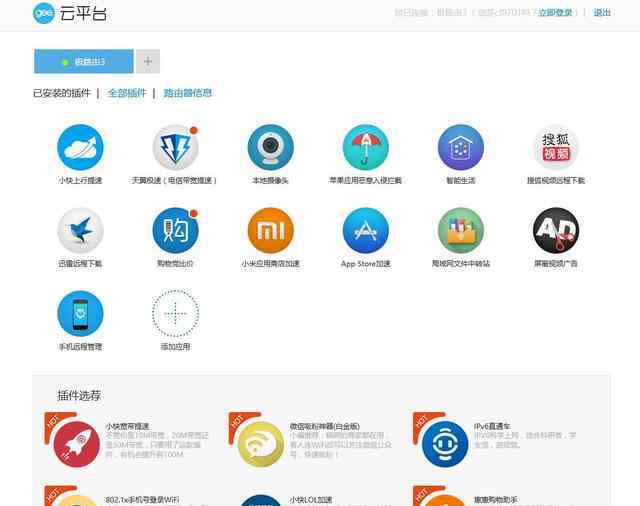The image size is (640, 506).
Task: Open the yellow WiFi chat-bubble plugin icon
Action: [x=261, y=444]
